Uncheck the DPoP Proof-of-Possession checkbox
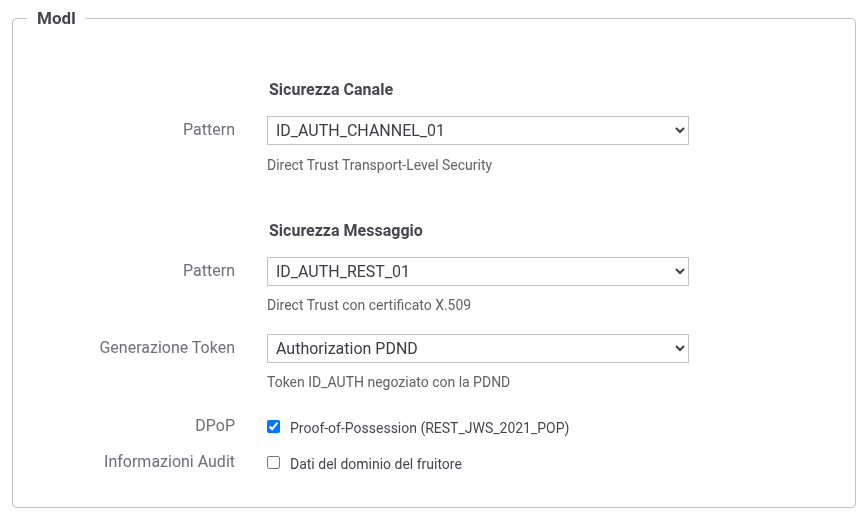This screenshot has width=868, height=521. click(x=274, y=426)
